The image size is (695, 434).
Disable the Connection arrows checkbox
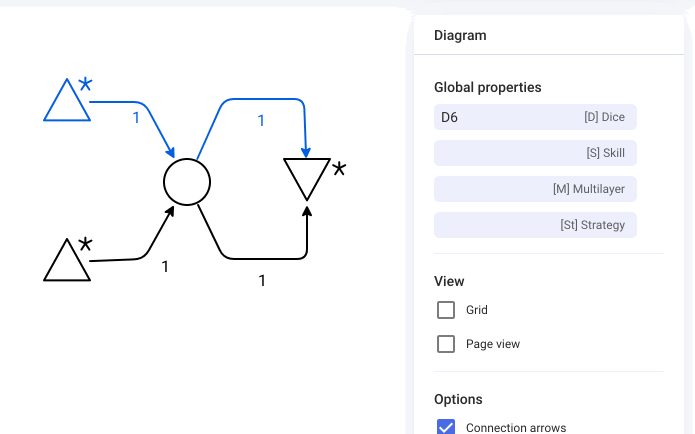click(x=446, y=427)
